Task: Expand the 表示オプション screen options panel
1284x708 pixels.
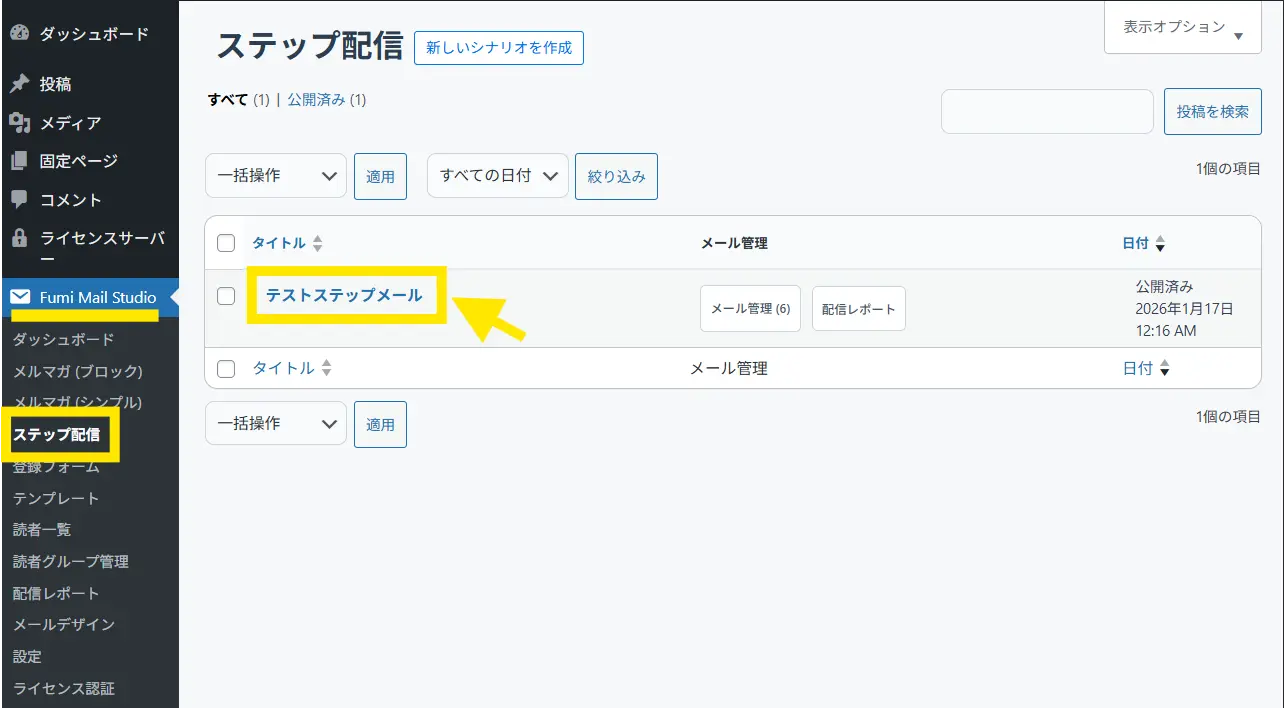Action: tap(1183, 28)
